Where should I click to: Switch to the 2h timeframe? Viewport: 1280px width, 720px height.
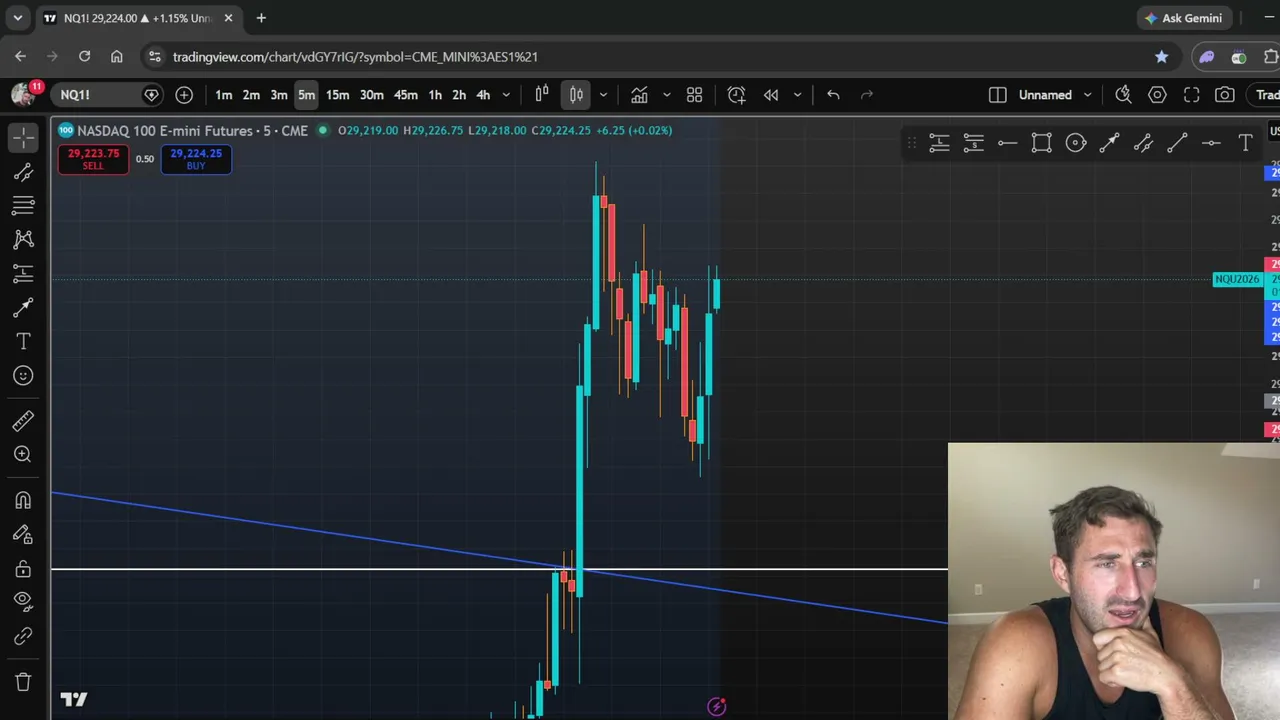point(459,95)
